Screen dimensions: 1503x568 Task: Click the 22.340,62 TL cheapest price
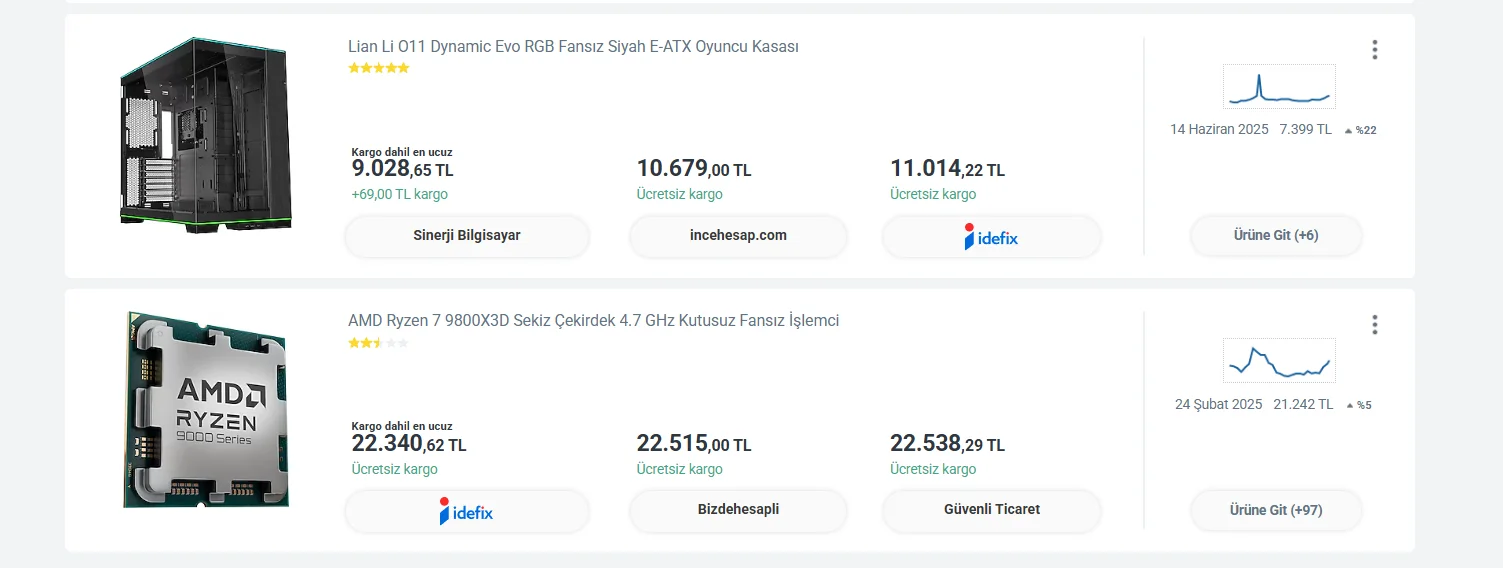point(408,444)
